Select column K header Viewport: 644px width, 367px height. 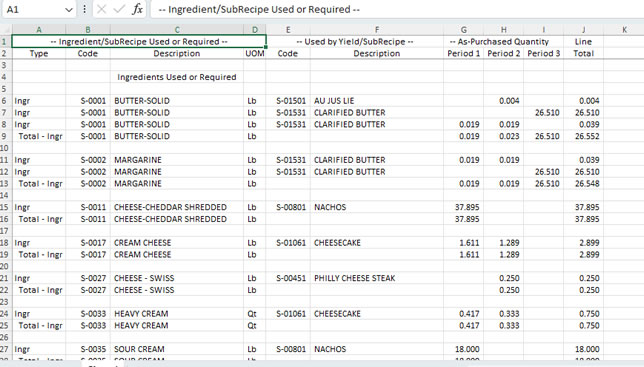[x=624, y=30]
